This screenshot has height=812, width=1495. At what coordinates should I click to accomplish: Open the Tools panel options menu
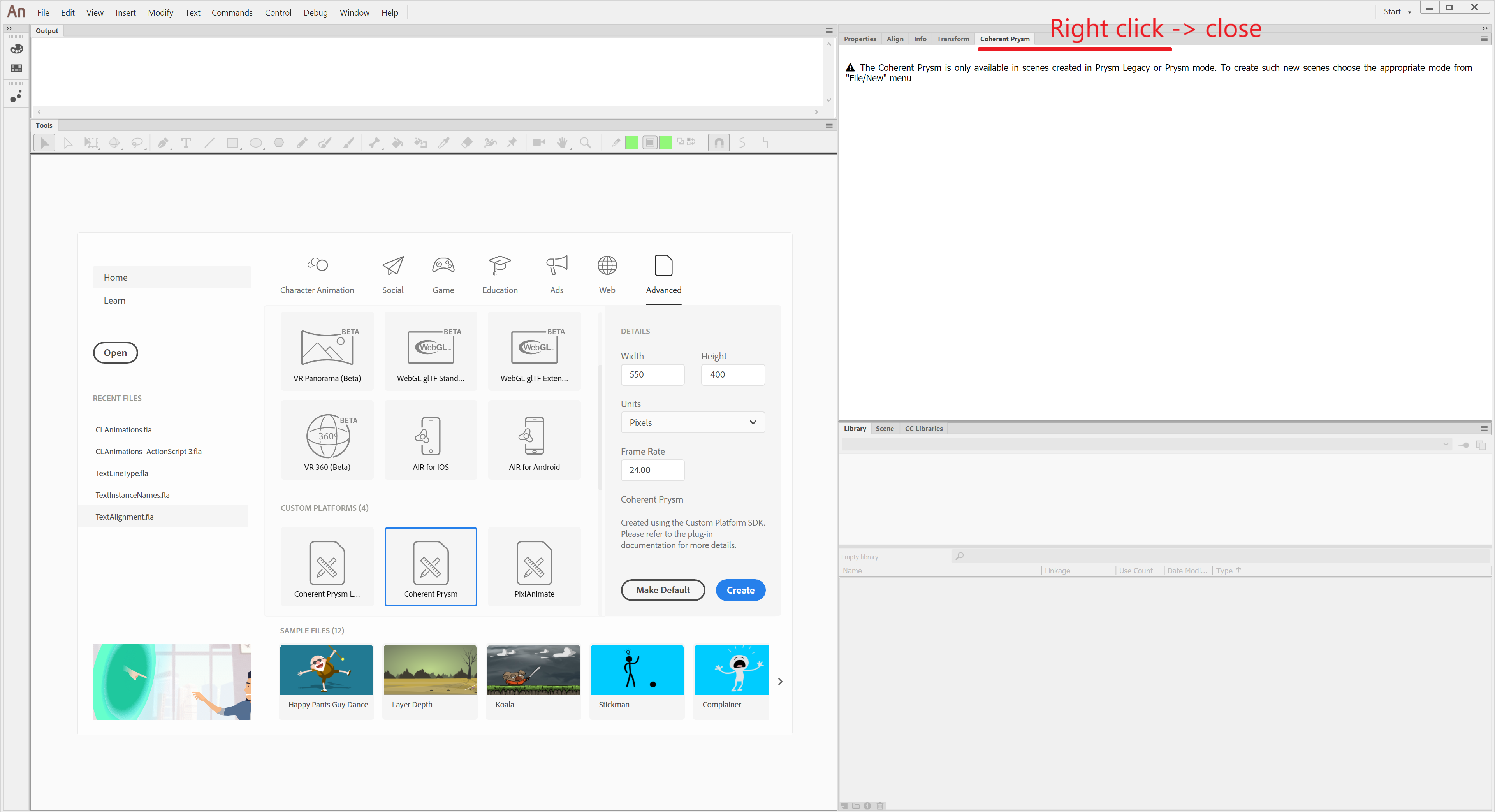tap(829, 125)
